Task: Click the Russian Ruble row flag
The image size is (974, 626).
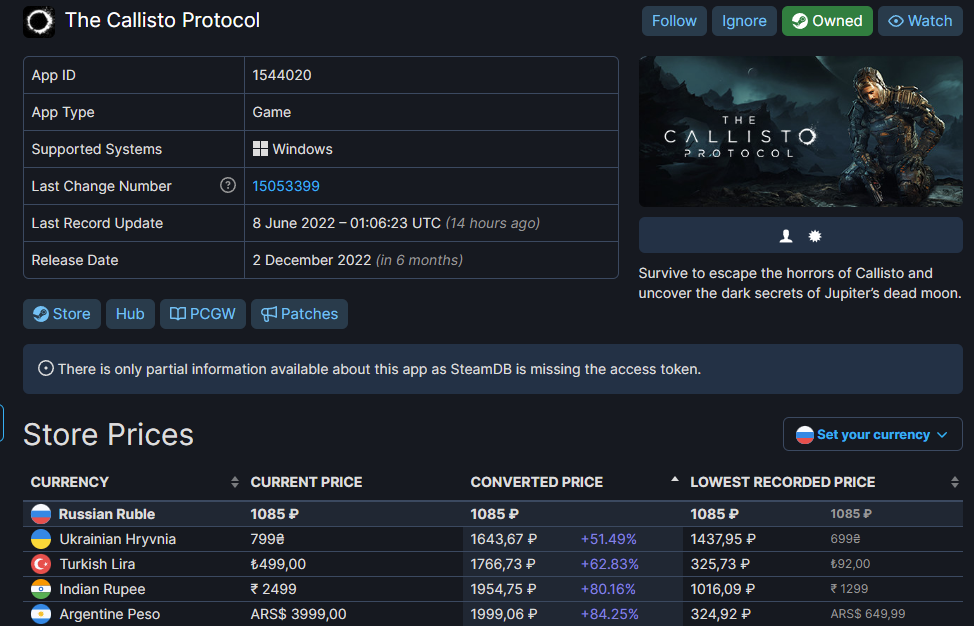Action: click(41, 514)
